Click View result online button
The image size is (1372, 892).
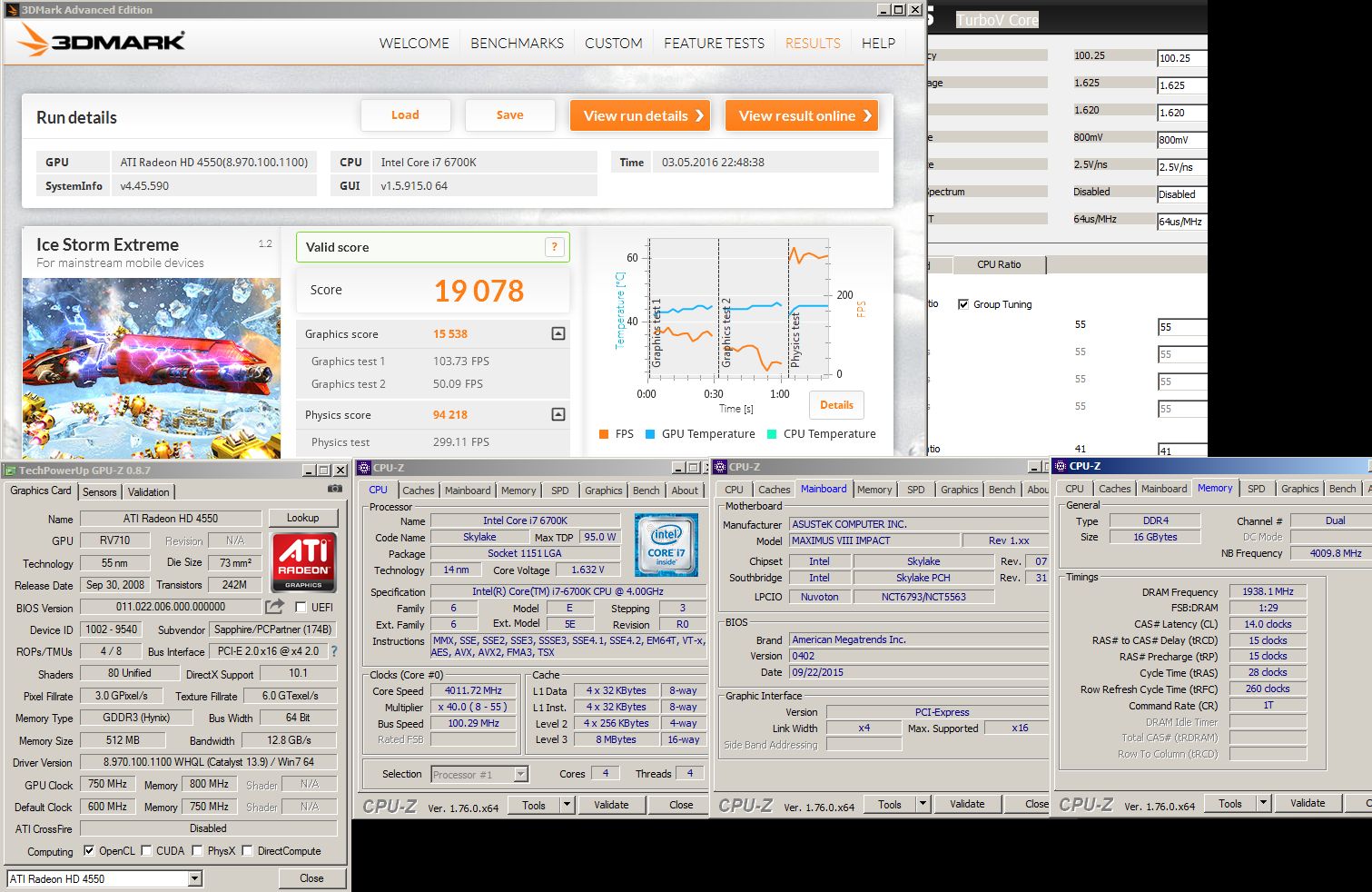tap(802, 115)
